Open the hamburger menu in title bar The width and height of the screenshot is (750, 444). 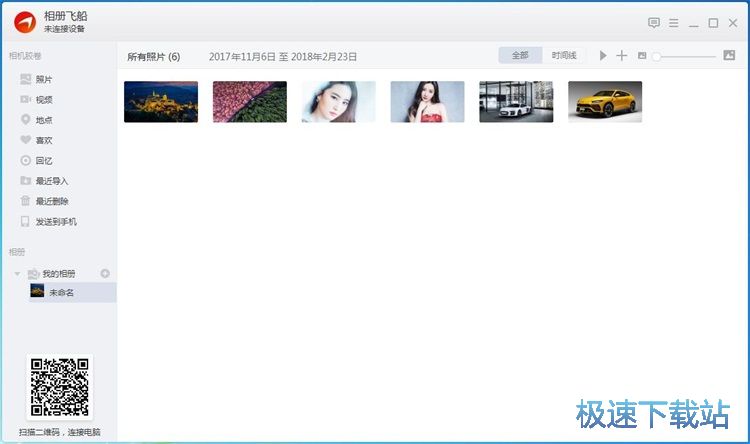673,23
